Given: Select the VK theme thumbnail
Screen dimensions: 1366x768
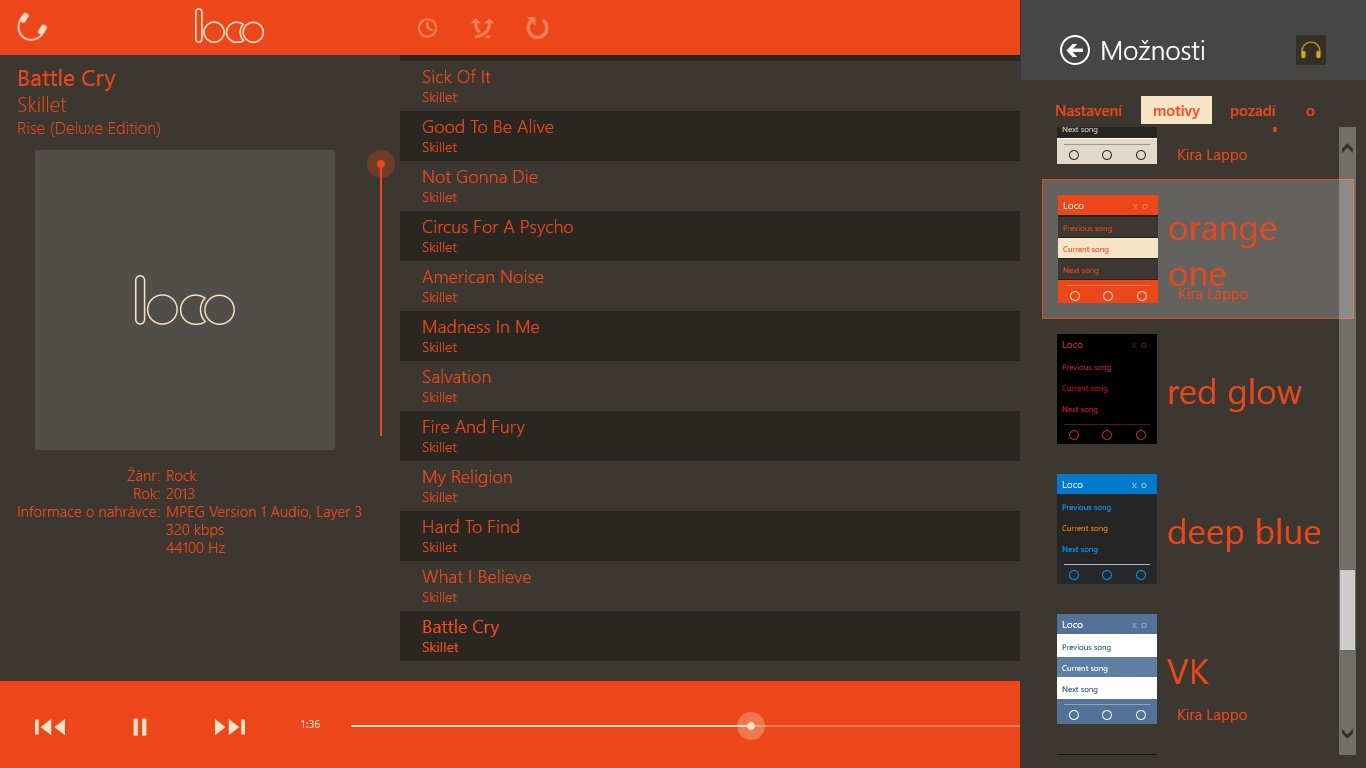Looking at the screenshot, I should 1107,669.
